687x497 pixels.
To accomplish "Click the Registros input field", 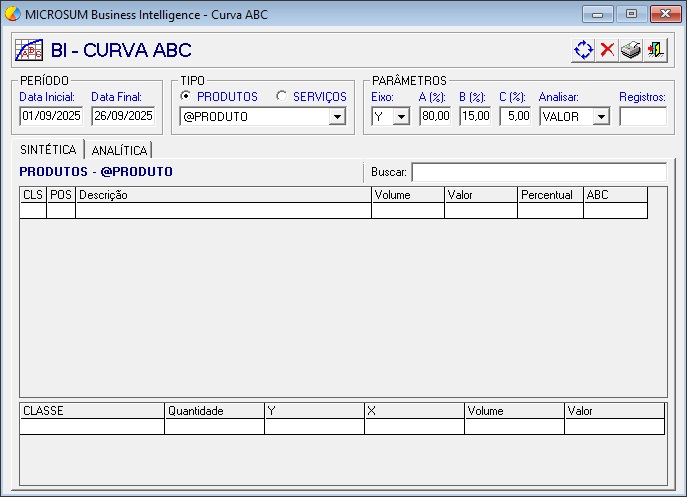I will click(642, 116).
